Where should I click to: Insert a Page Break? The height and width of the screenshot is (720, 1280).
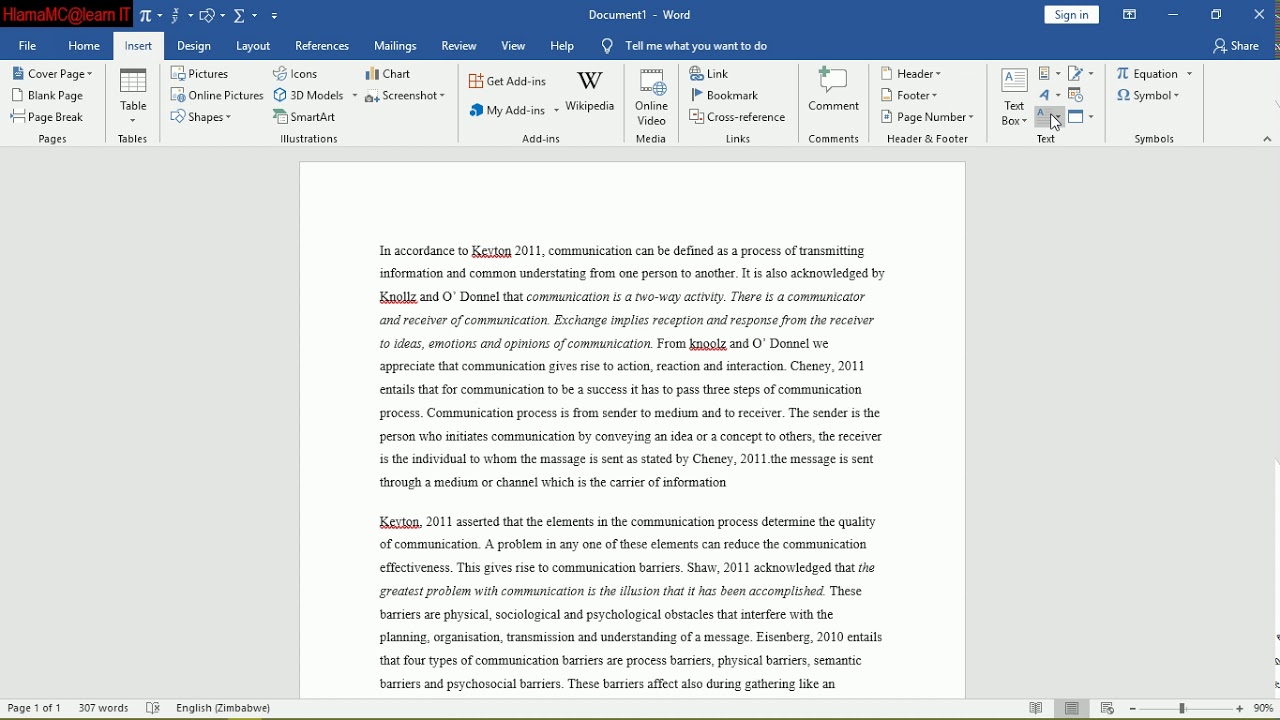pos(48,117)
